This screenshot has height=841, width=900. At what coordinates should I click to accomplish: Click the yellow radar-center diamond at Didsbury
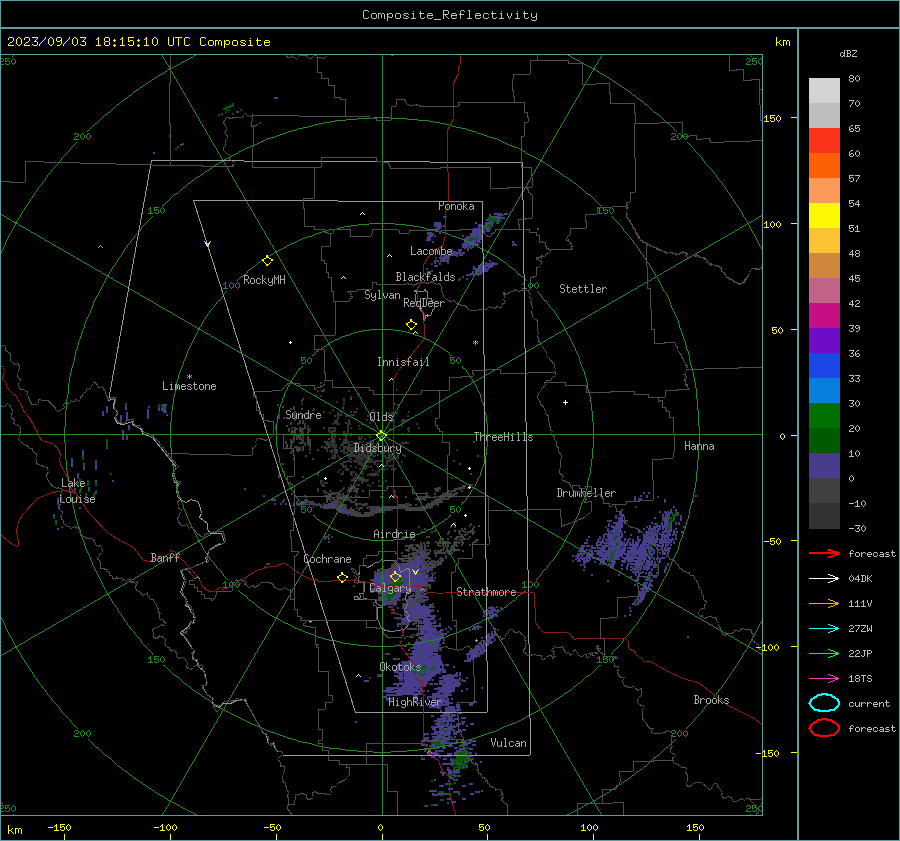point(381,436)
